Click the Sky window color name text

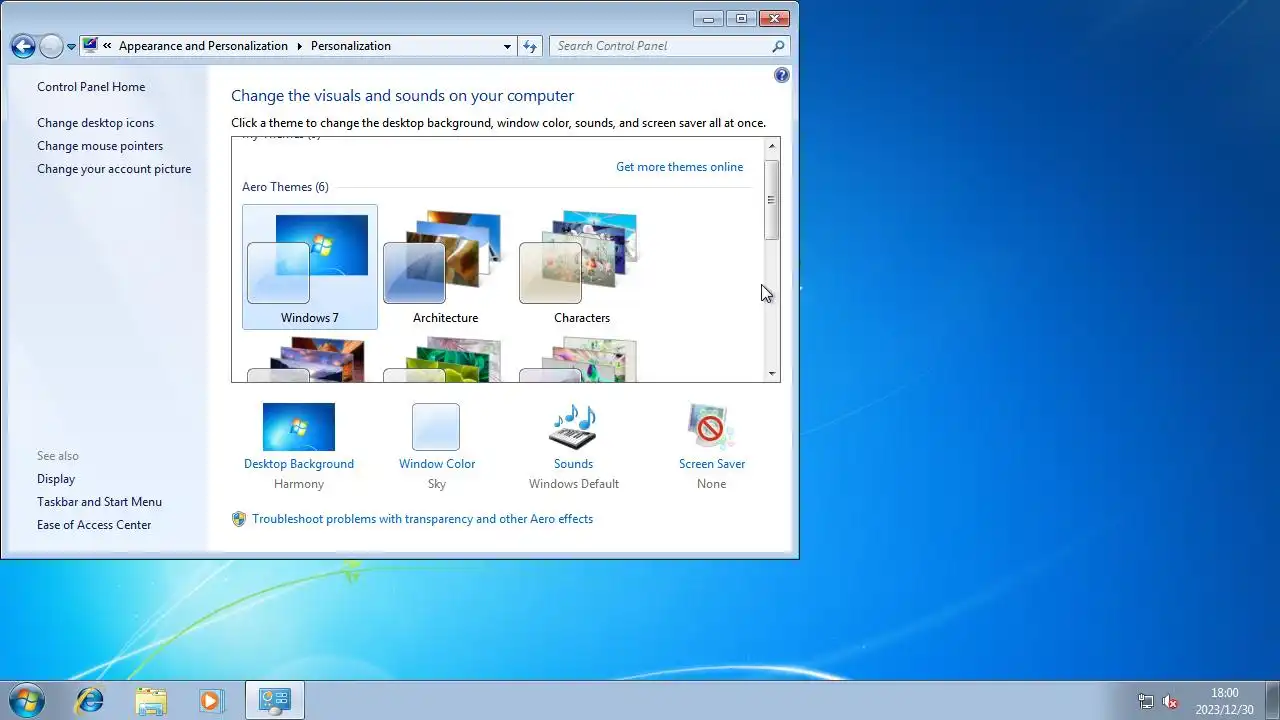point(437,484)
